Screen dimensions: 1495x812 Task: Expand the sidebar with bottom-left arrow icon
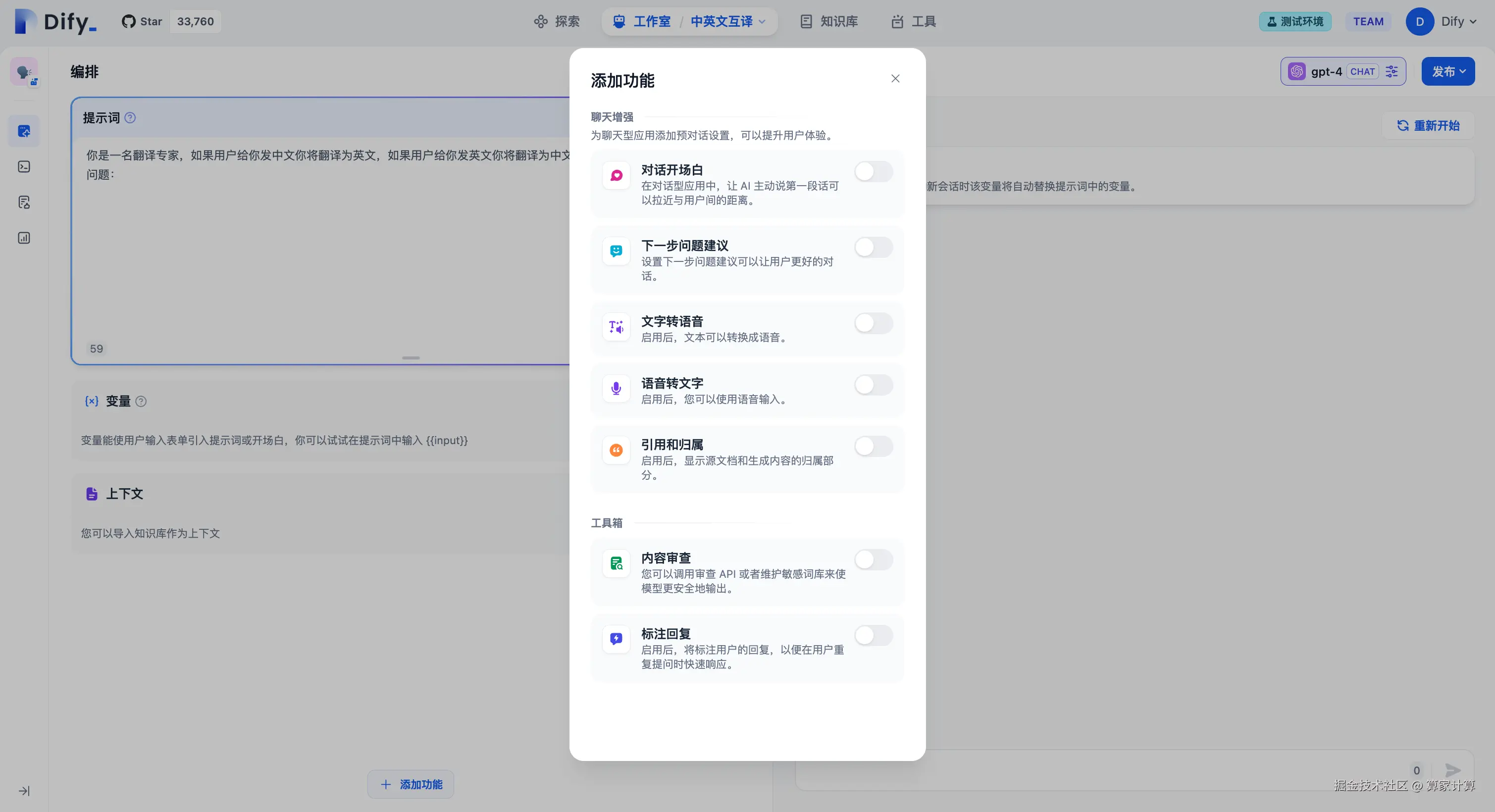coord(24,791)
